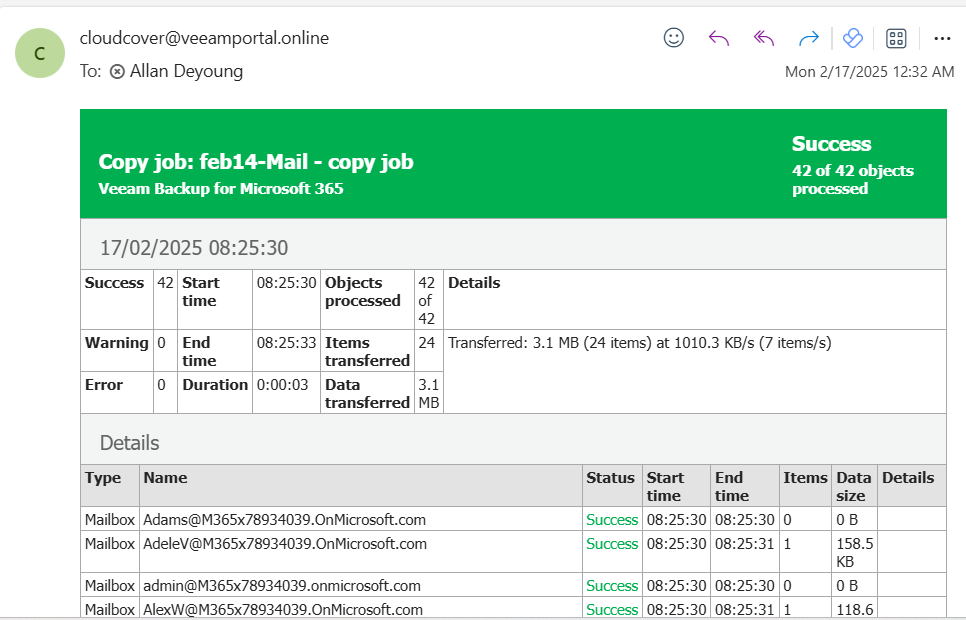This screenshot has height=620, width=966.
Task: Click the Start time value 08:25:30 in summary
Action: click(x=286, y=283)
